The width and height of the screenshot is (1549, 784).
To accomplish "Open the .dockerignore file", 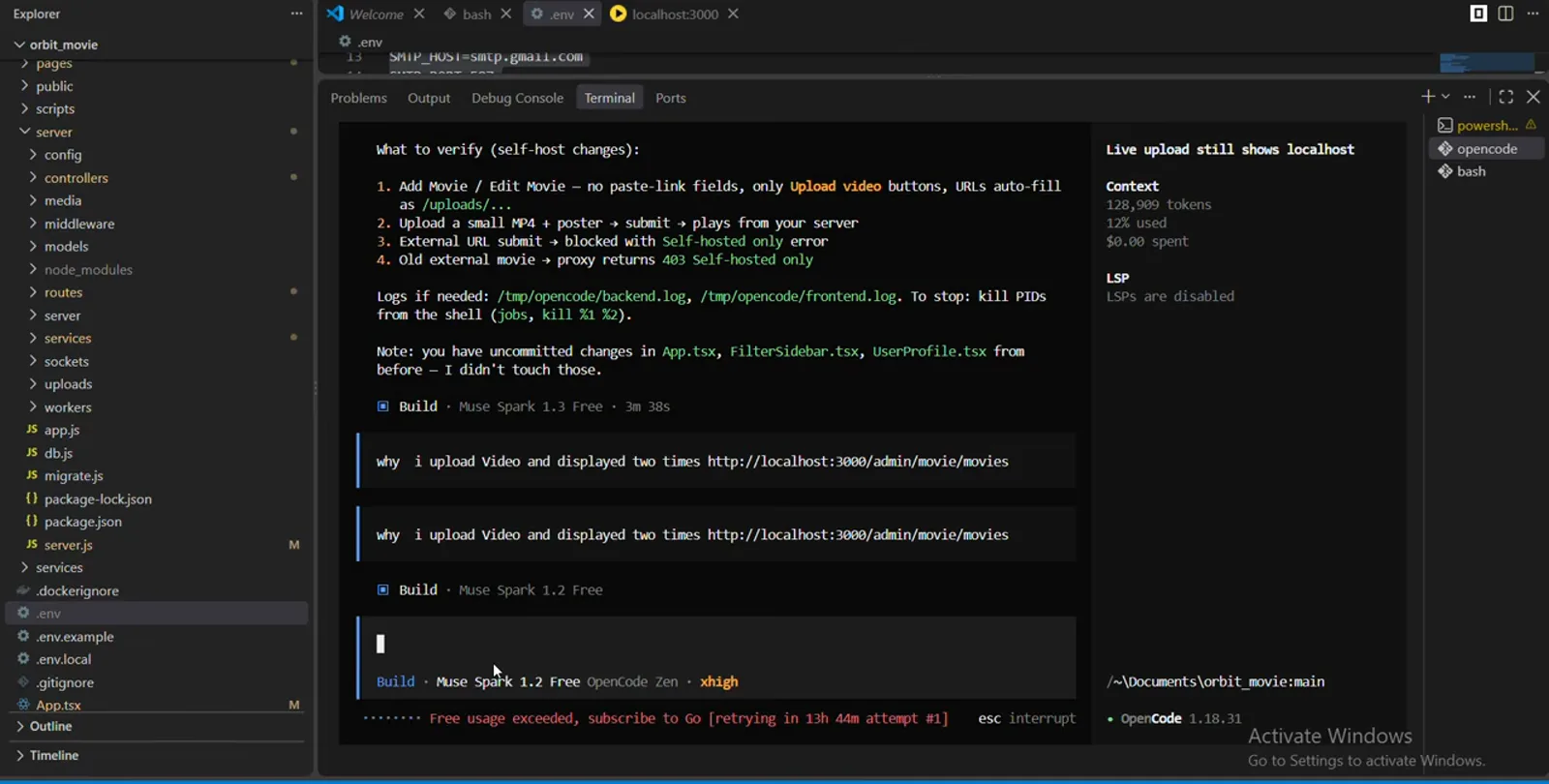I will [77, 590].
